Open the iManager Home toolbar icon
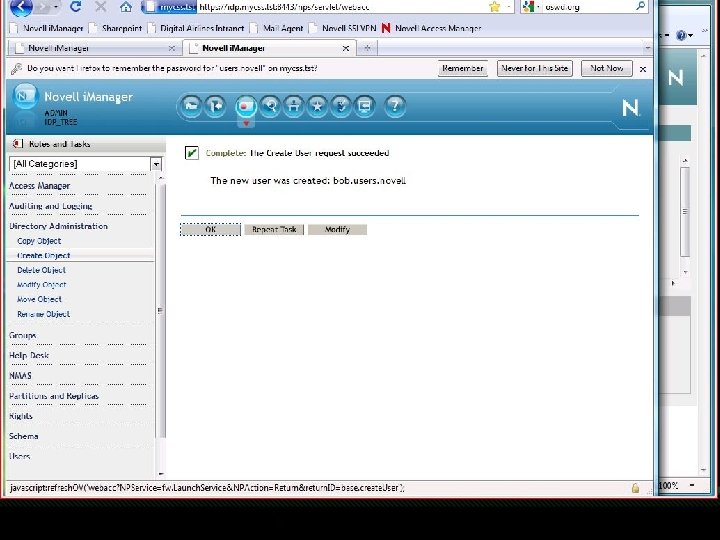Image resolution: width=720 pixels, height=540 pixels. point(191,106)
